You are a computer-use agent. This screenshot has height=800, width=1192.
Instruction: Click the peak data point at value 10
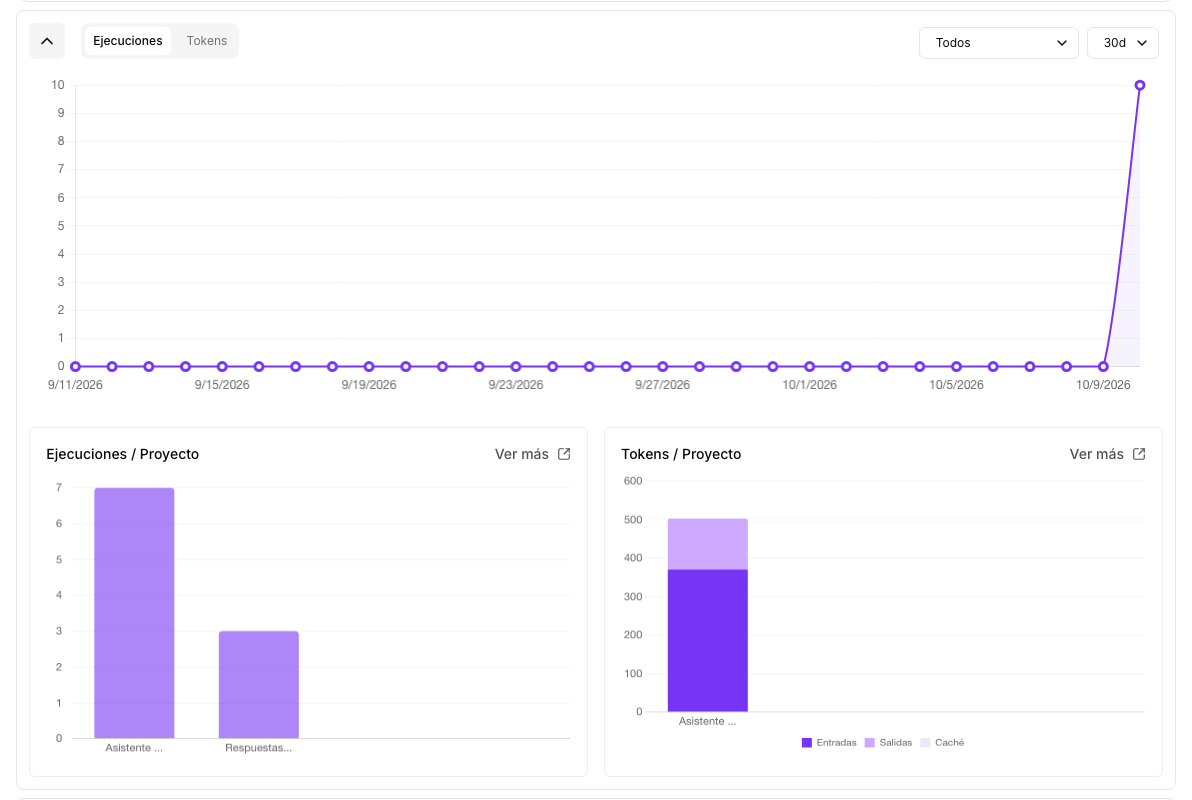pos(1140,85)
